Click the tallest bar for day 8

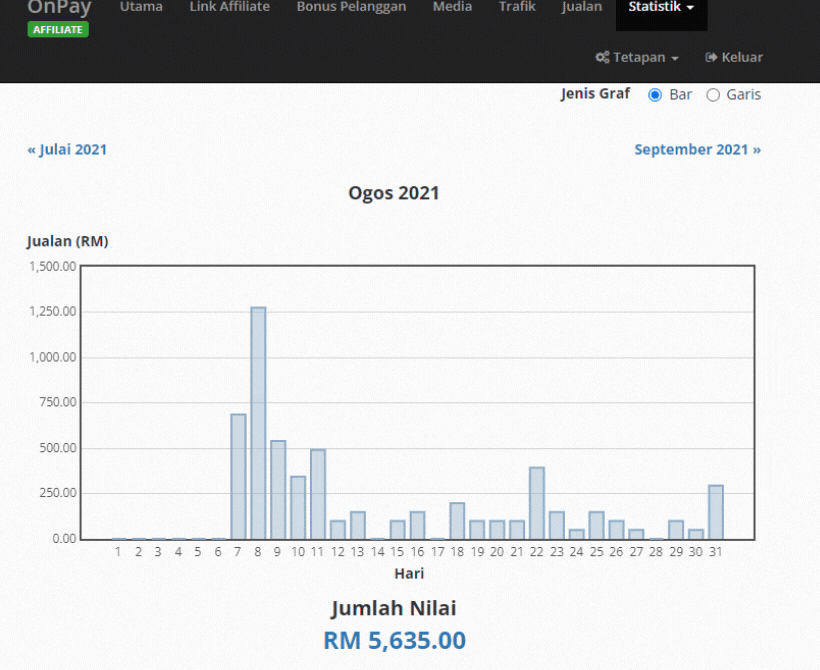click(x=258, y=423)
